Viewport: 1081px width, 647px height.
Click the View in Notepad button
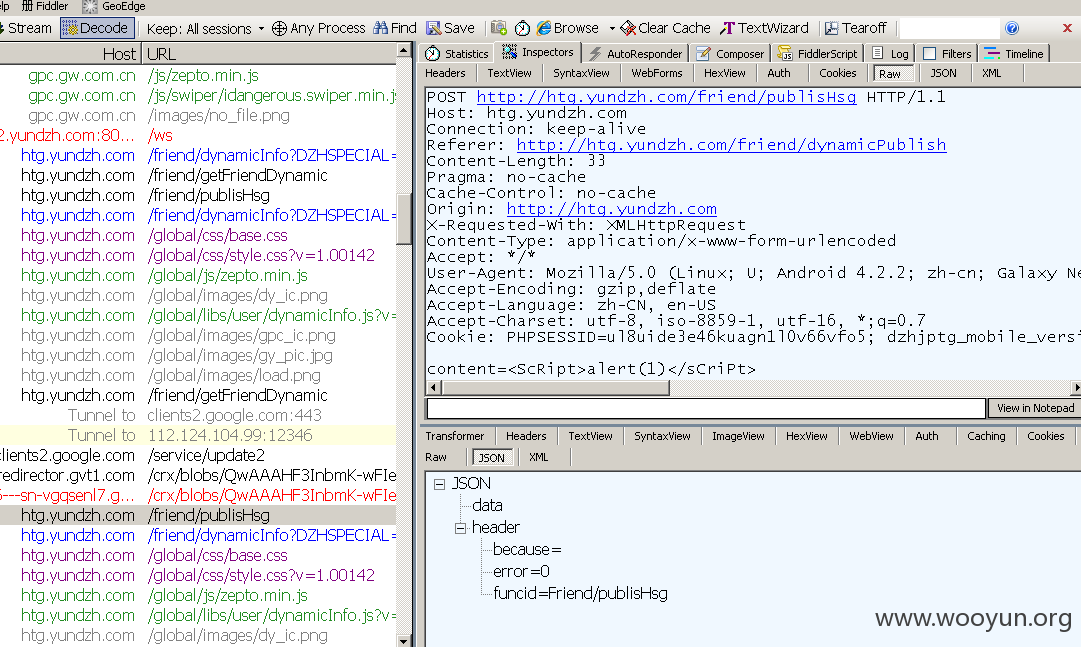click(1035, 408)
